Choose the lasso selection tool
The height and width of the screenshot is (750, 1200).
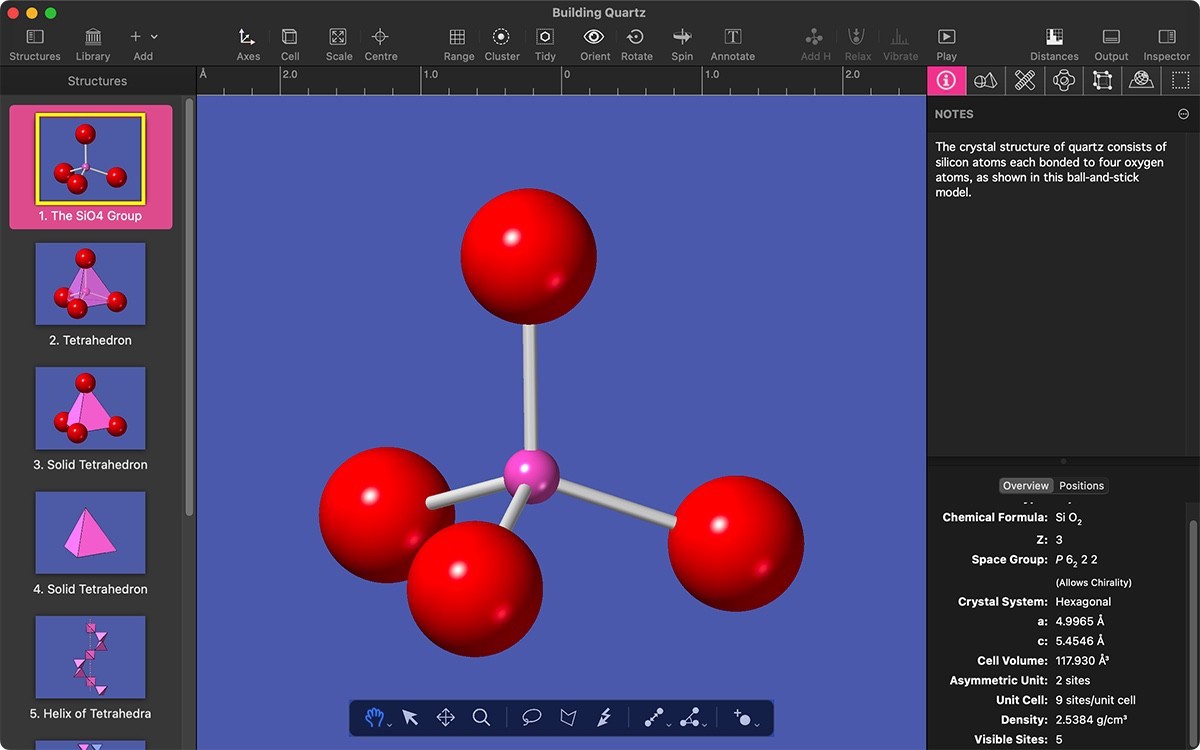(530, 717)
